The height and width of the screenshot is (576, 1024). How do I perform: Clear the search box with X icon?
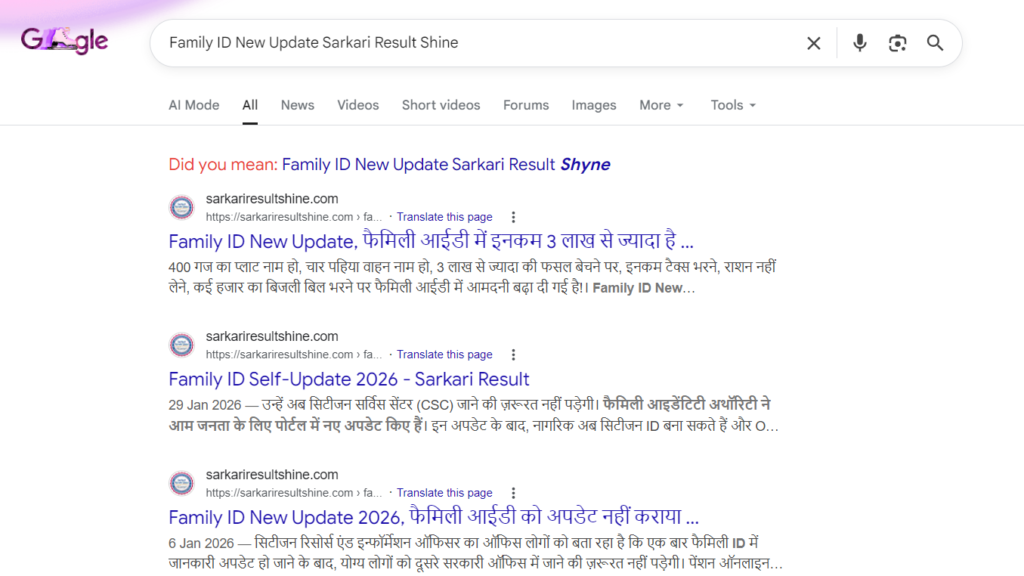tap(814, 43)
